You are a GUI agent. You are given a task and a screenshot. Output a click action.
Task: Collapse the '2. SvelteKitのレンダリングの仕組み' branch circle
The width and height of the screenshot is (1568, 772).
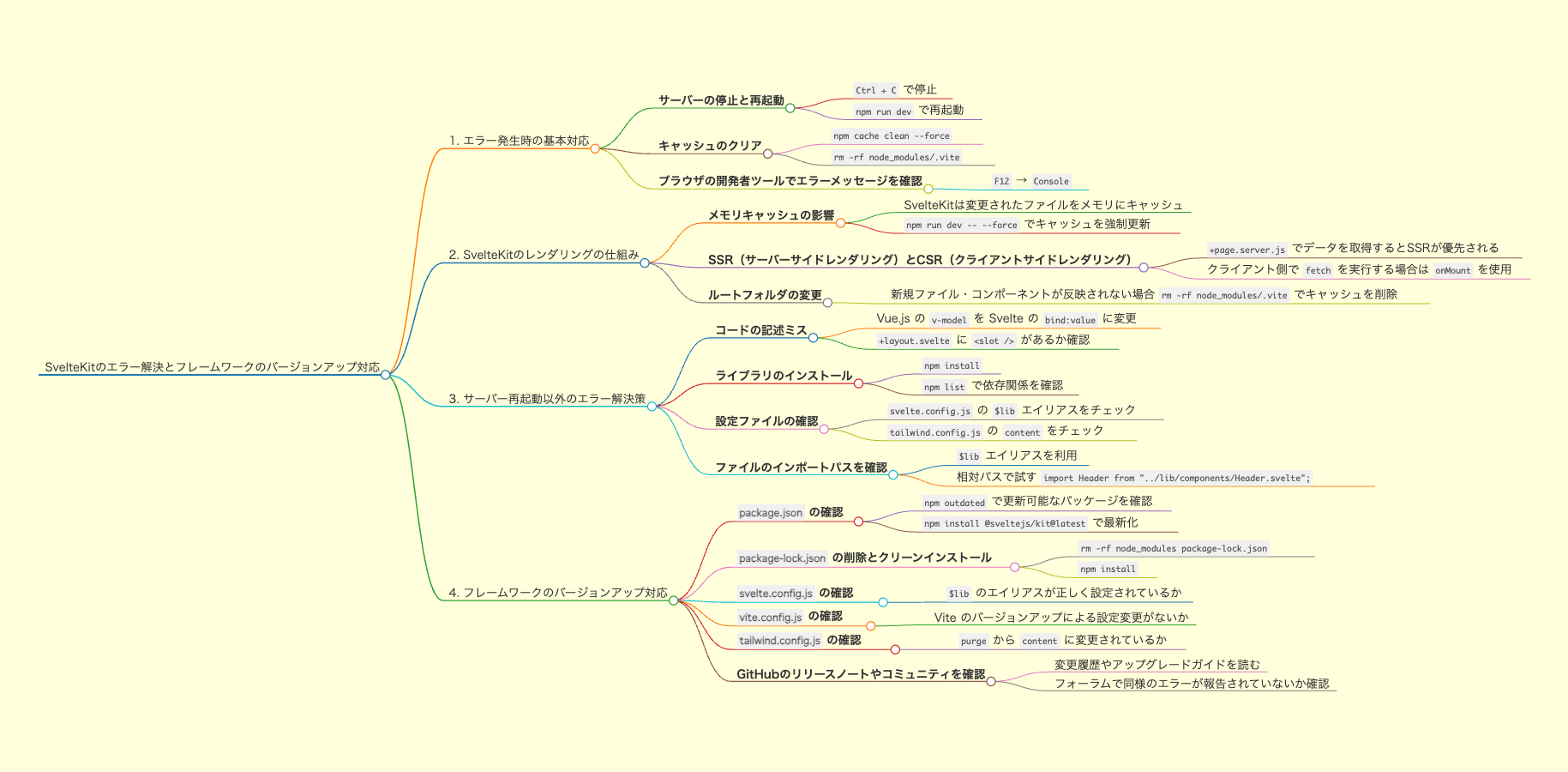(645, 262)
